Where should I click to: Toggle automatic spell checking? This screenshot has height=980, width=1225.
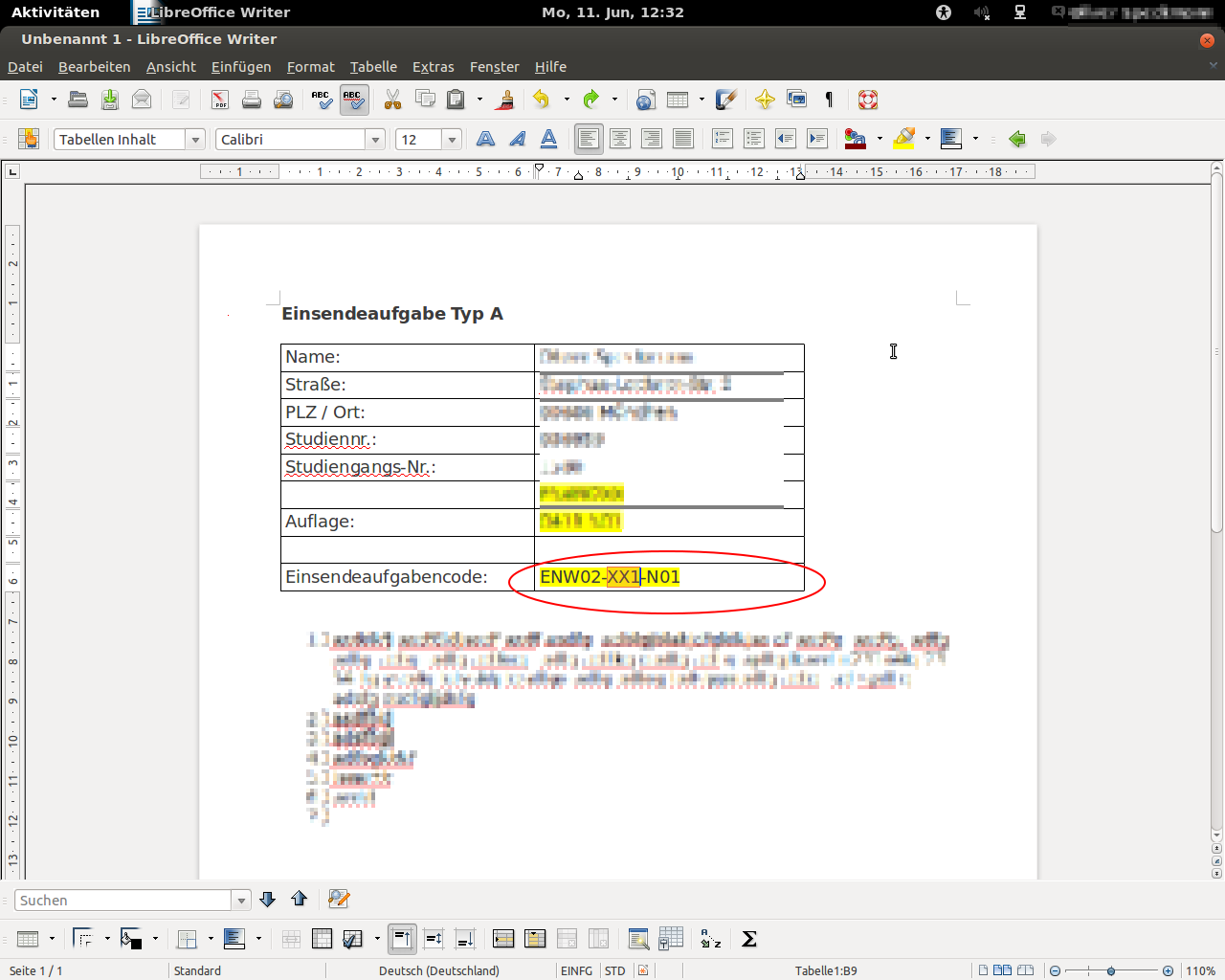click(353, 100)
